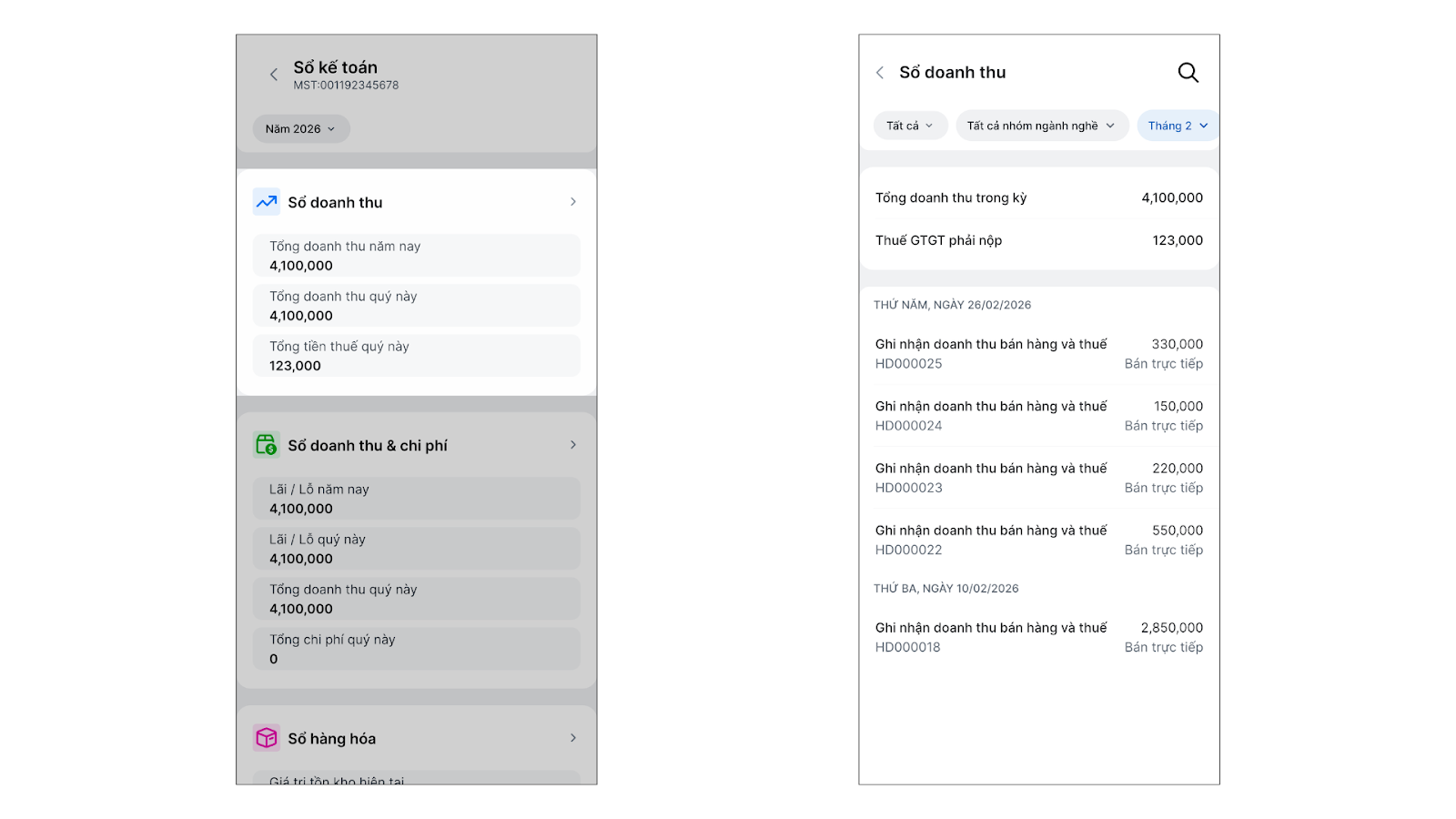Click the search magnifier icon
This screenshot has width=1456, height=819.
click(1188, 73)
